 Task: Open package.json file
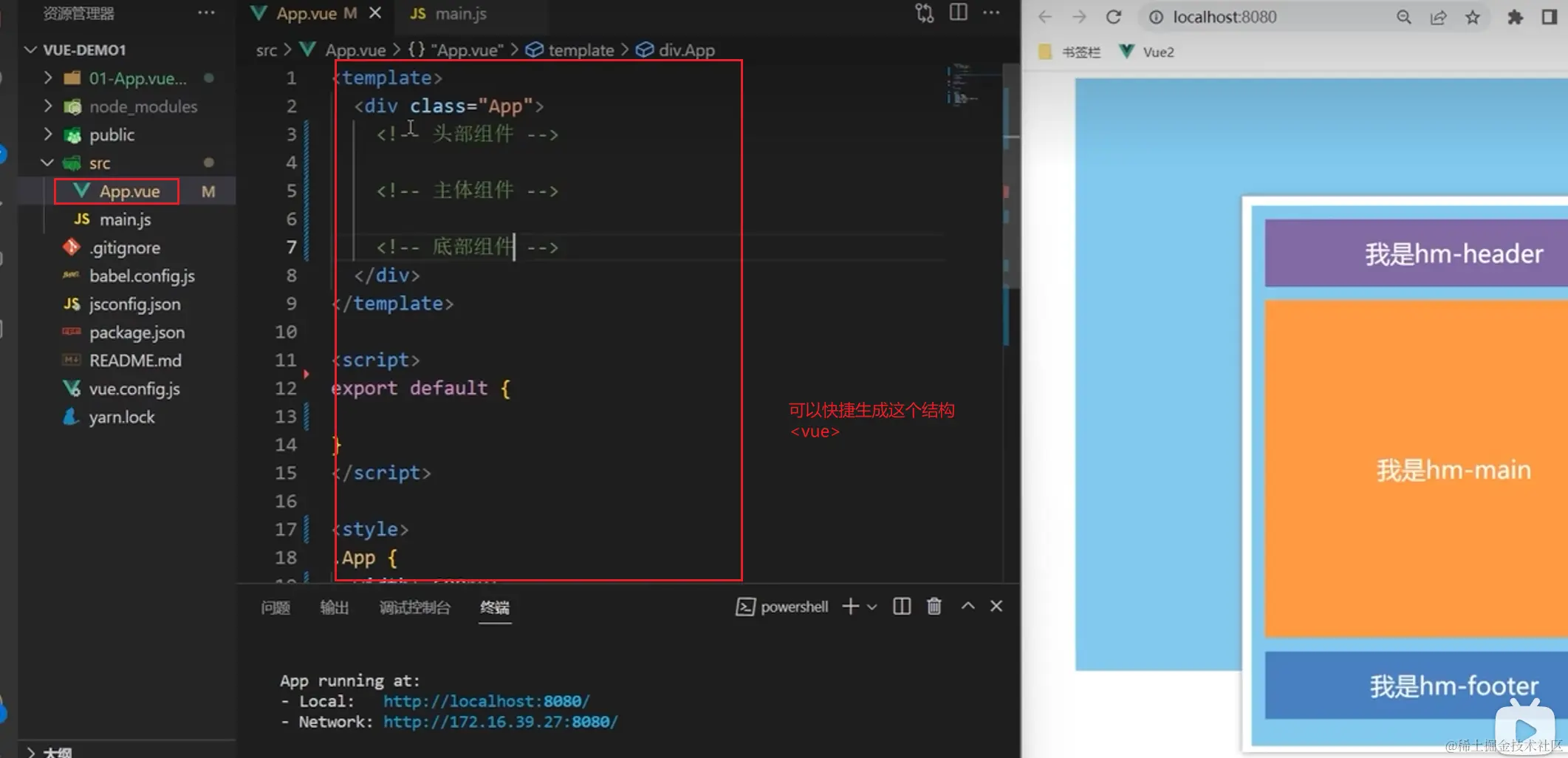coord(137,332)
